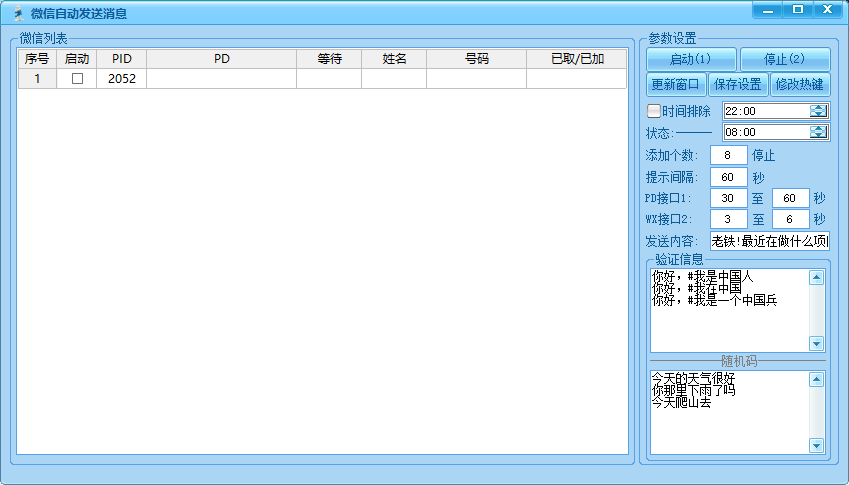Click the line 今天爬山去
849x485 pixels.
click(681, 402)
